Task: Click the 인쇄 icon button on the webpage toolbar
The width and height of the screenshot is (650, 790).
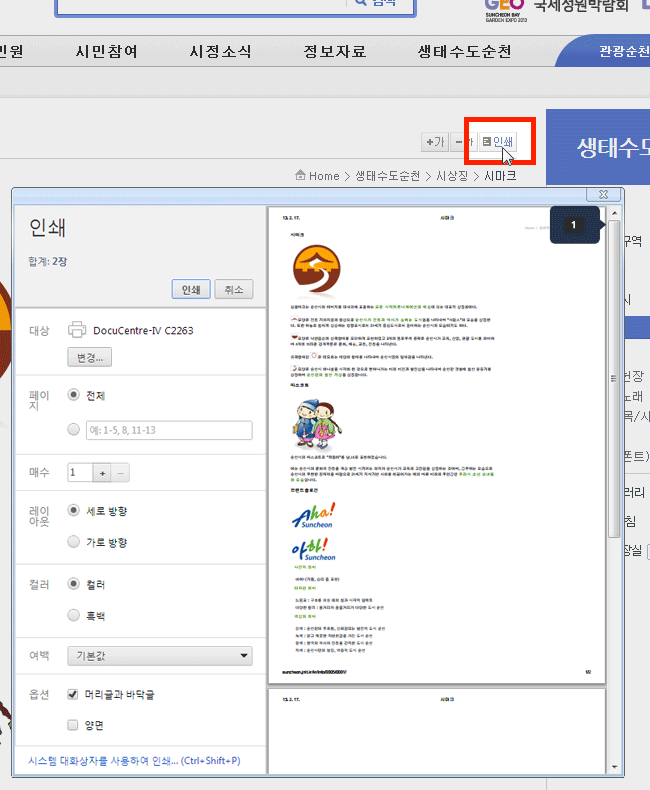Action: (497, 142)
